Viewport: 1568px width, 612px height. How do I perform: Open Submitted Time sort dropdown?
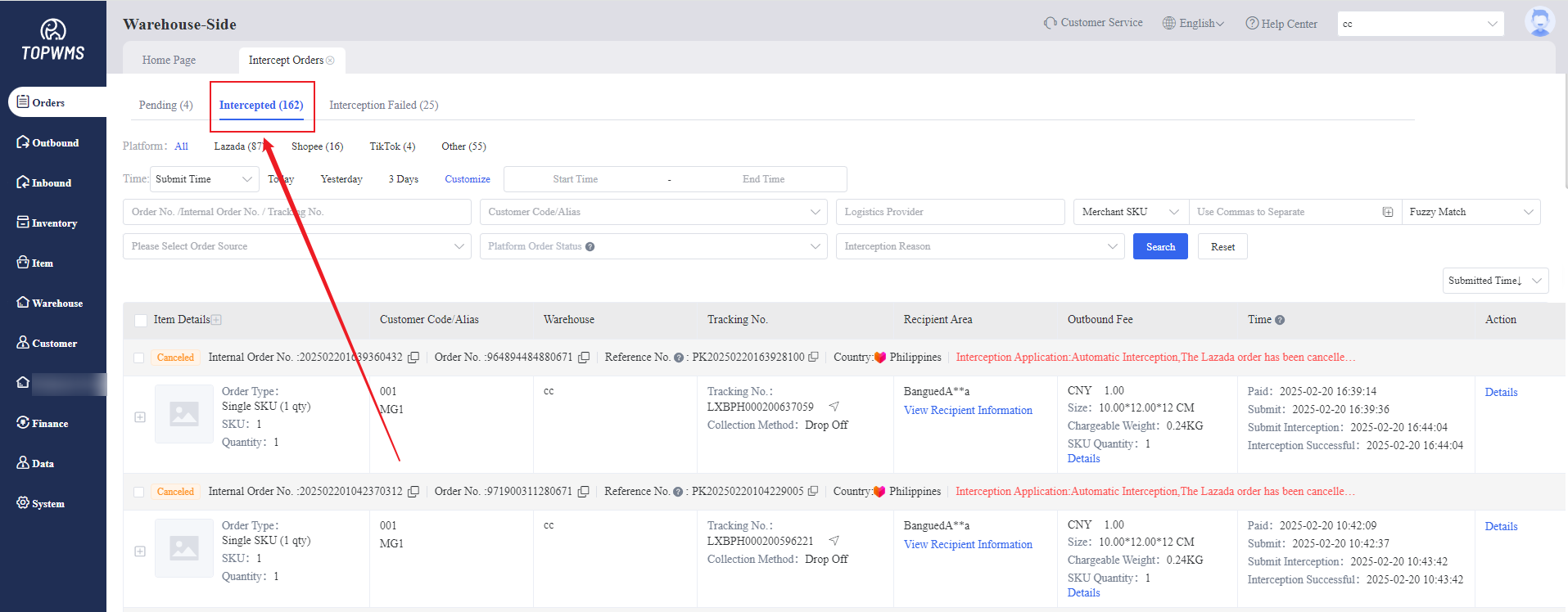click(x=1494, y=281)
